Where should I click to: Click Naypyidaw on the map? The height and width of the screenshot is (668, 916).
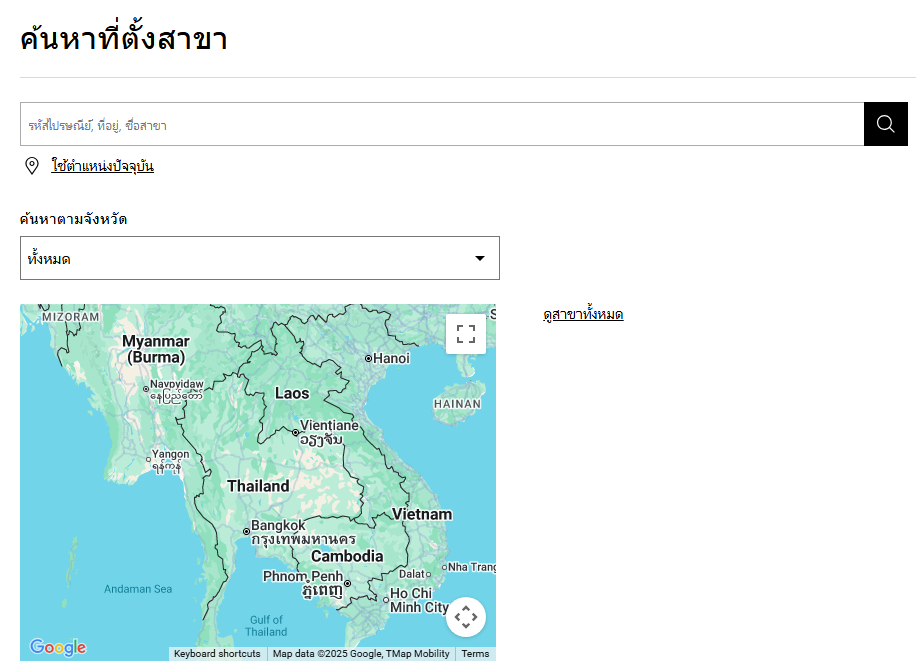coord(176,383)
